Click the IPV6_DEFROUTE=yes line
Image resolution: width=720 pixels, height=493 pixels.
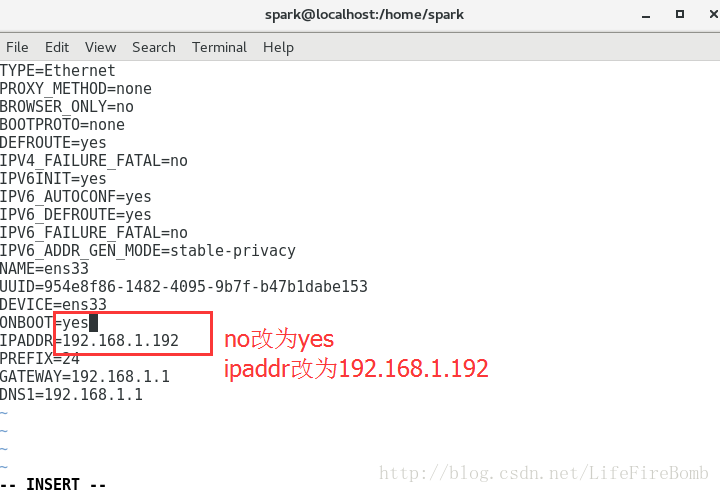click(x=76, y=214)
